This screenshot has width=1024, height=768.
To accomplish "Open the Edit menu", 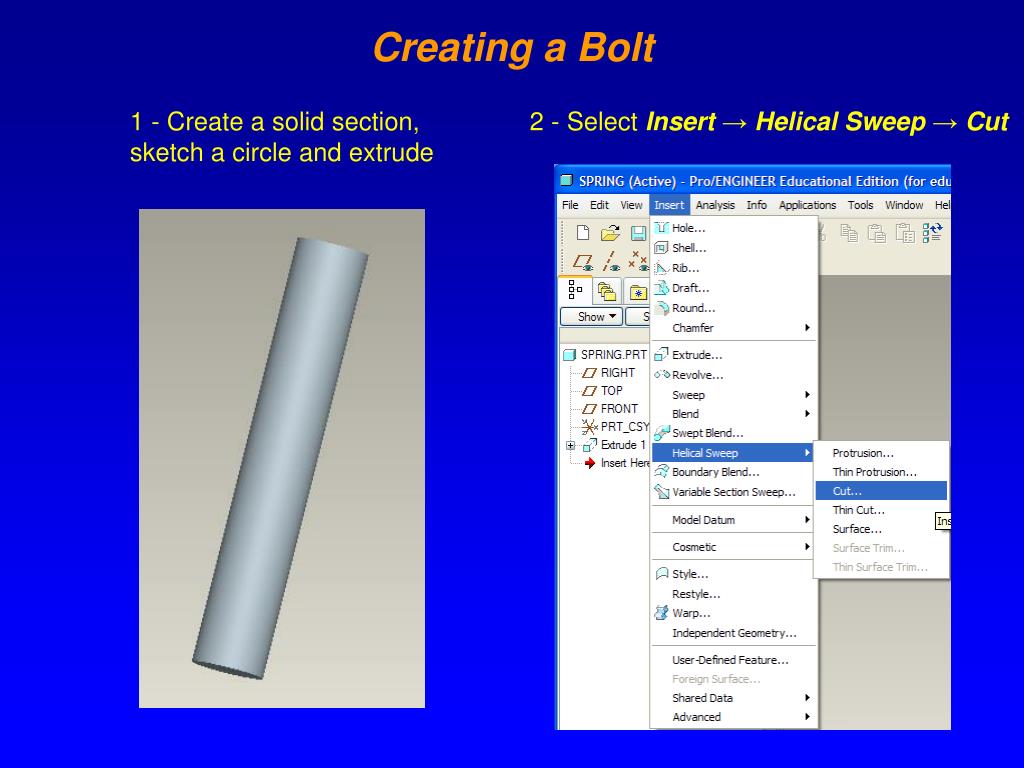I will (x=600, y=205).
